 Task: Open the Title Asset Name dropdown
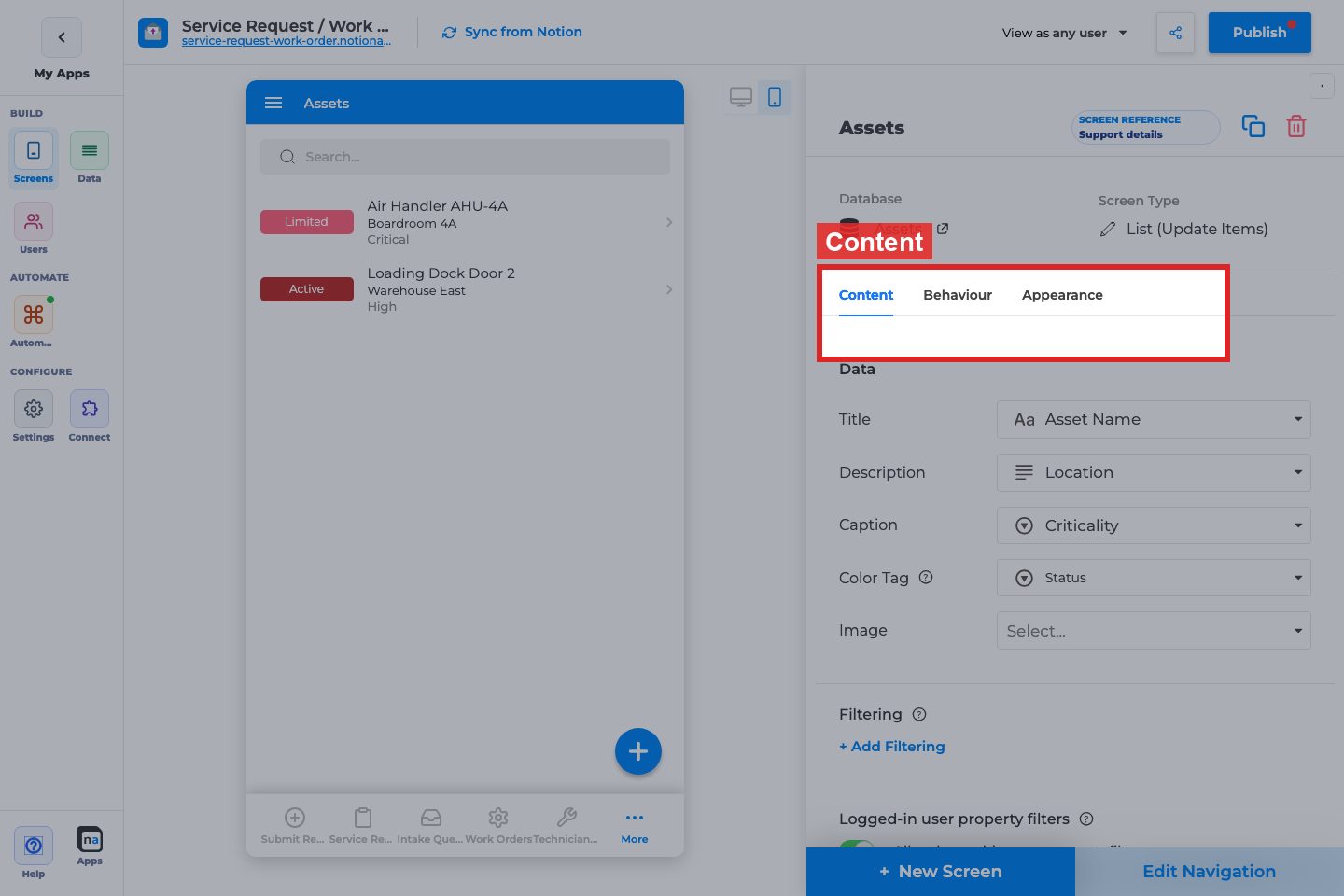click(1154, 420)
